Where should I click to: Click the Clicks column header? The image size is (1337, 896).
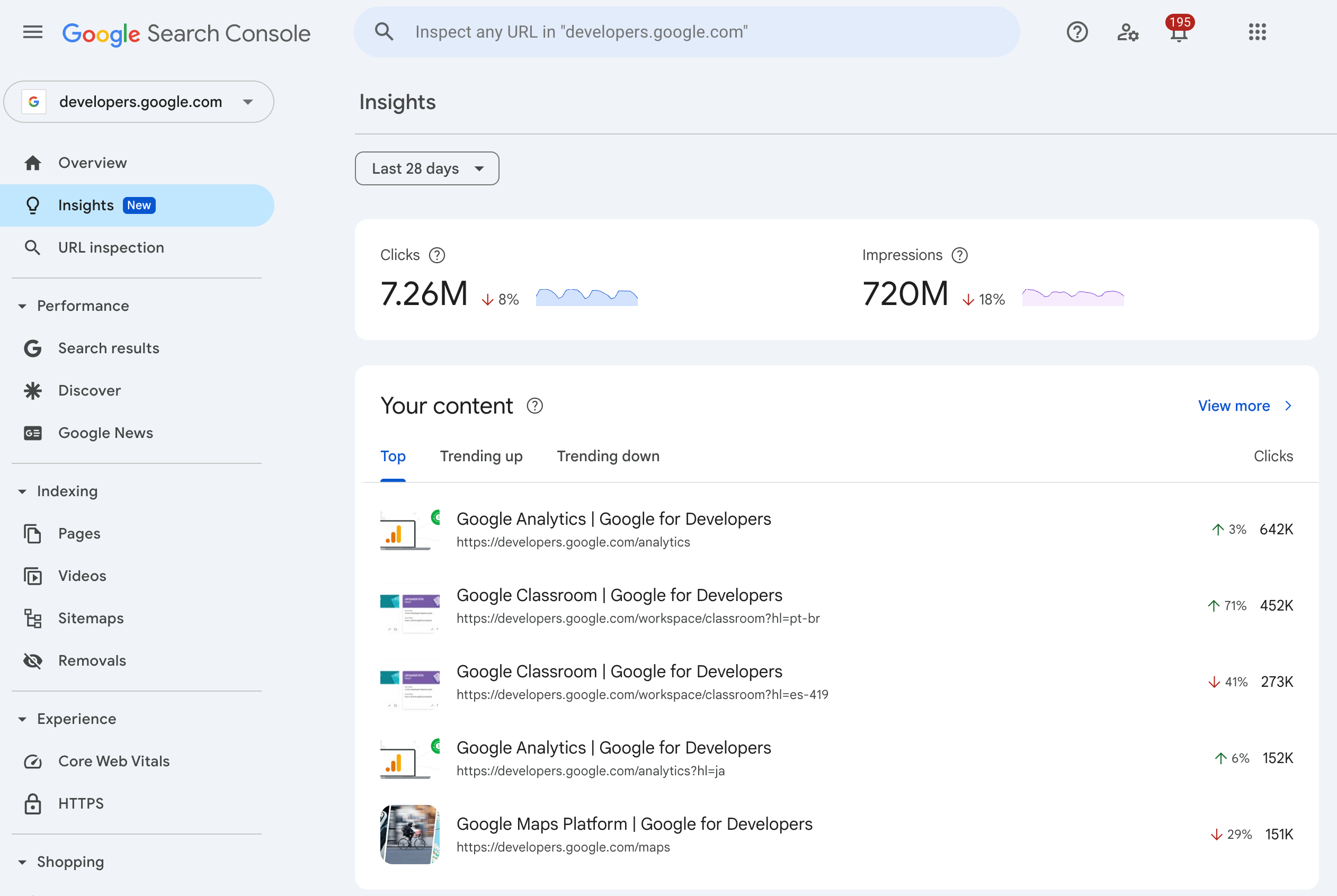coord(1273,456)
